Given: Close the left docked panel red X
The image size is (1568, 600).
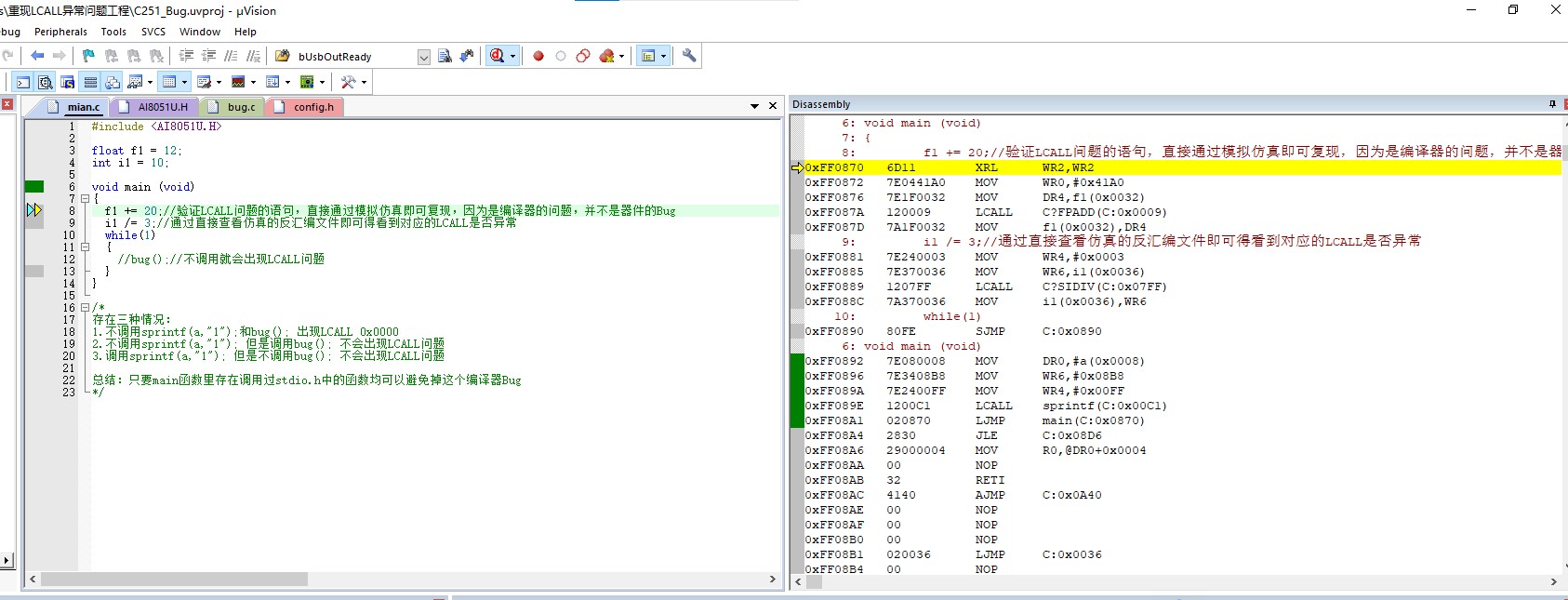Looking at the screenshot, I should point(7,104).
